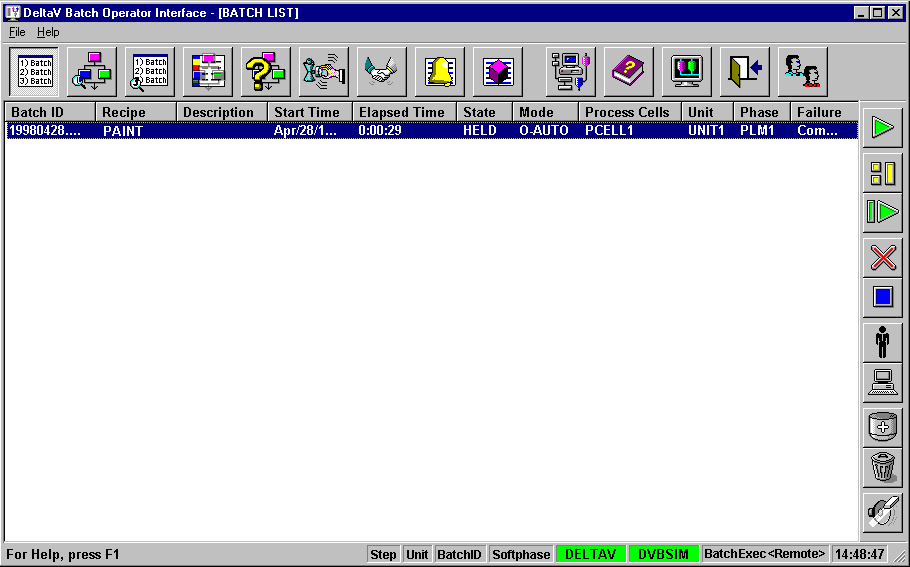Remove batch with trash can icon
The height and width of the screenshot is (567, 910).
[x=883, y=467]
